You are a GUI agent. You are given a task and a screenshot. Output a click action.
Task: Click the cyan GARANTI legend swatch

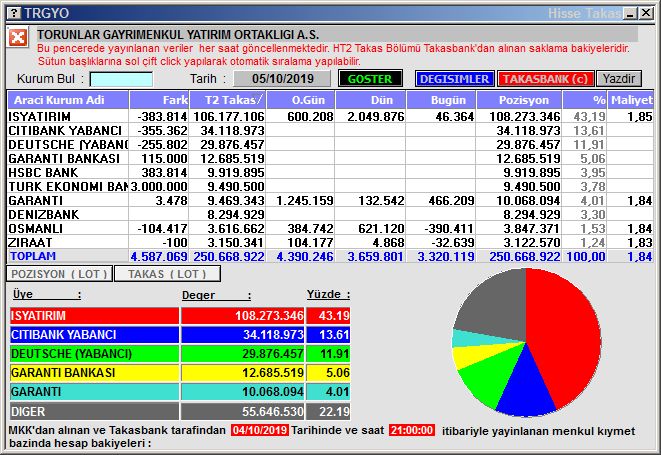(94, 391)
